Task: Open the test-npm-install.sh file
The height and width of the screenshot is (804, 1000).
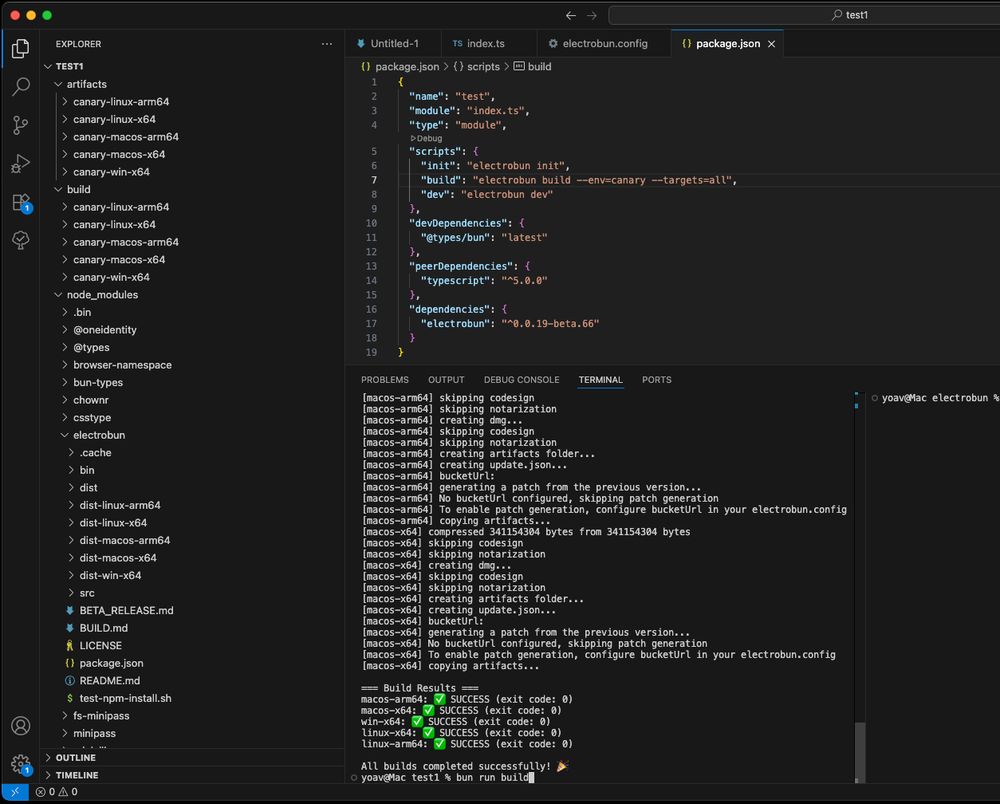Action: point(191,698)
